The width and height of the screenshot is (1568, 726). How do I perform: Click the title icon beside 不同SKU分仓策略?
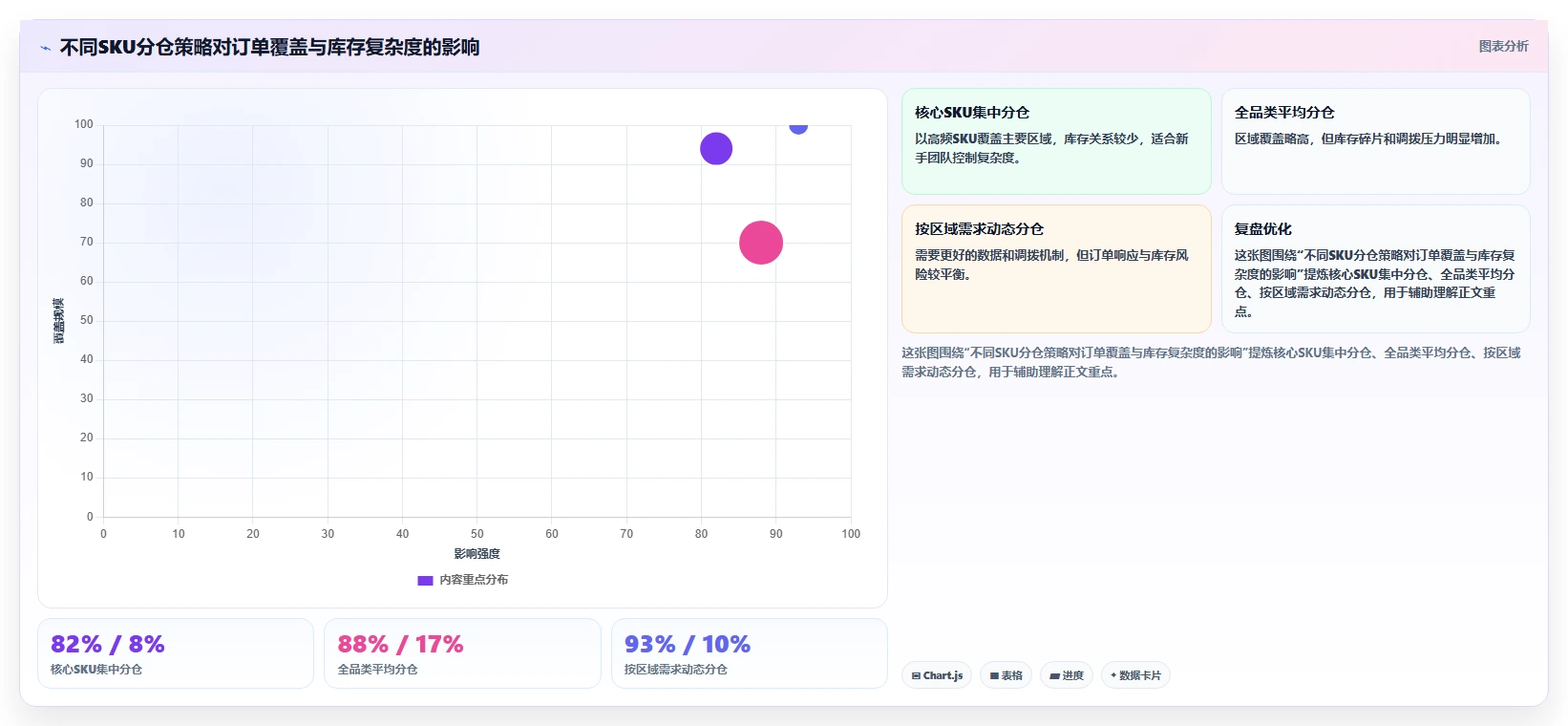[x=45, y=48]
